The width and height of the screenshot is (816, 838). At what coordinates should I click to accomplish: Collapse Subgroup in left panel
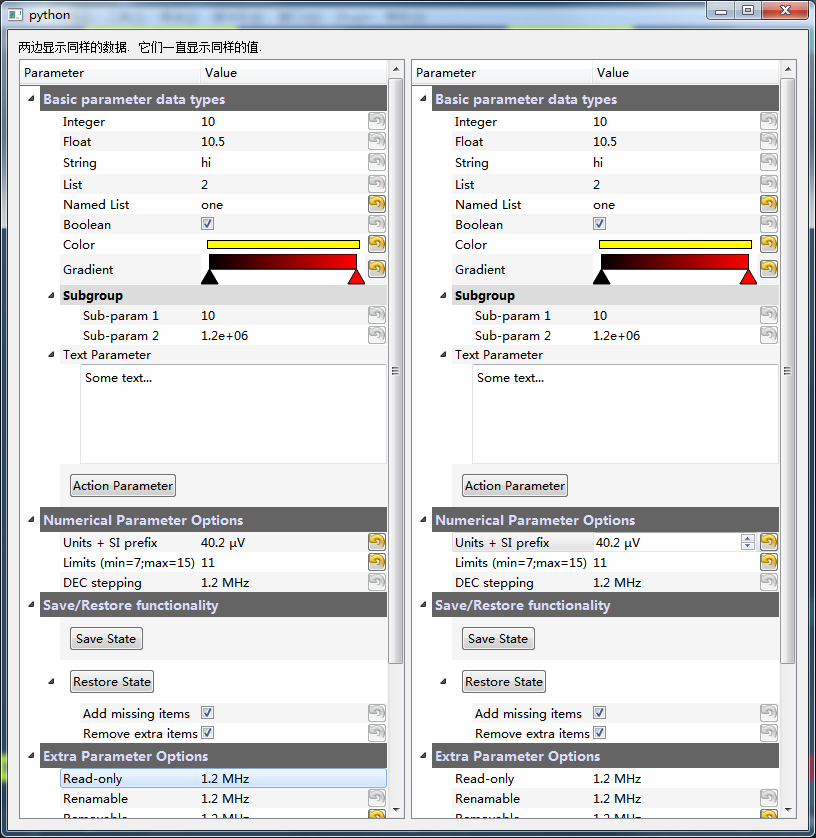(51, 295)
